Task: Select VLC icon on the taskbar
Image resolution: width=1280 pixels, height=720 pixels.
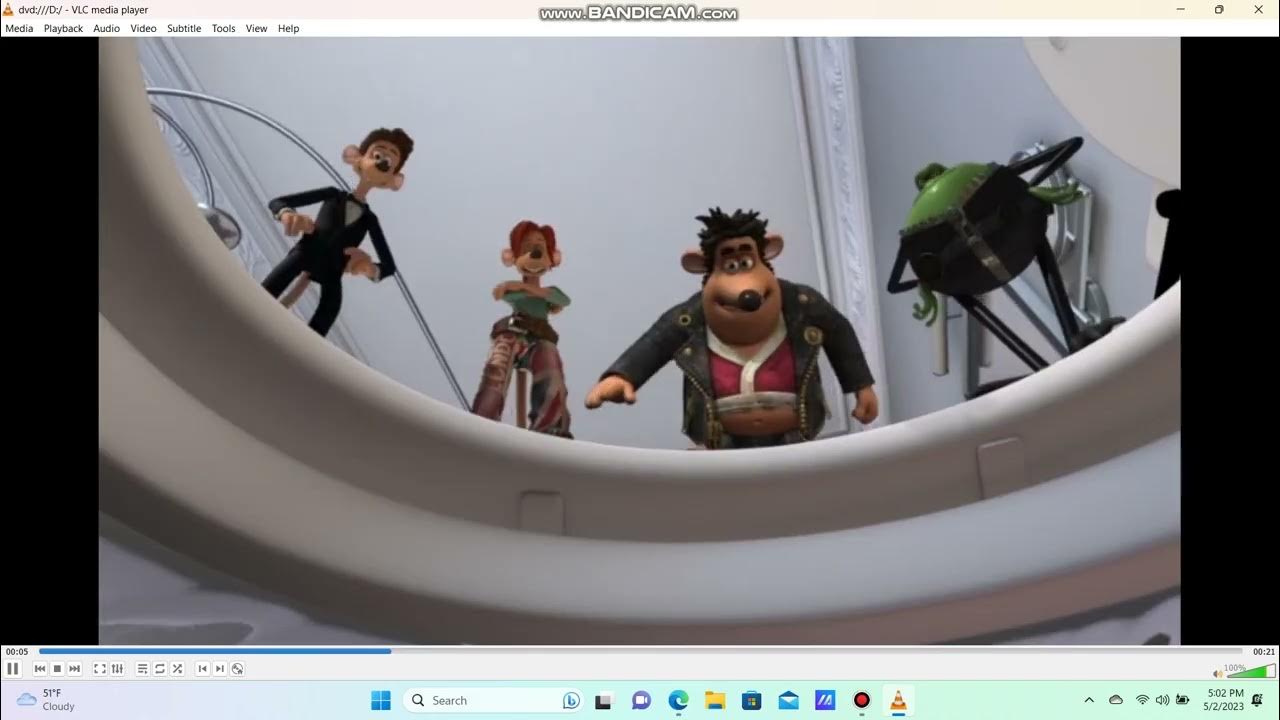Action: pos(898,701)
